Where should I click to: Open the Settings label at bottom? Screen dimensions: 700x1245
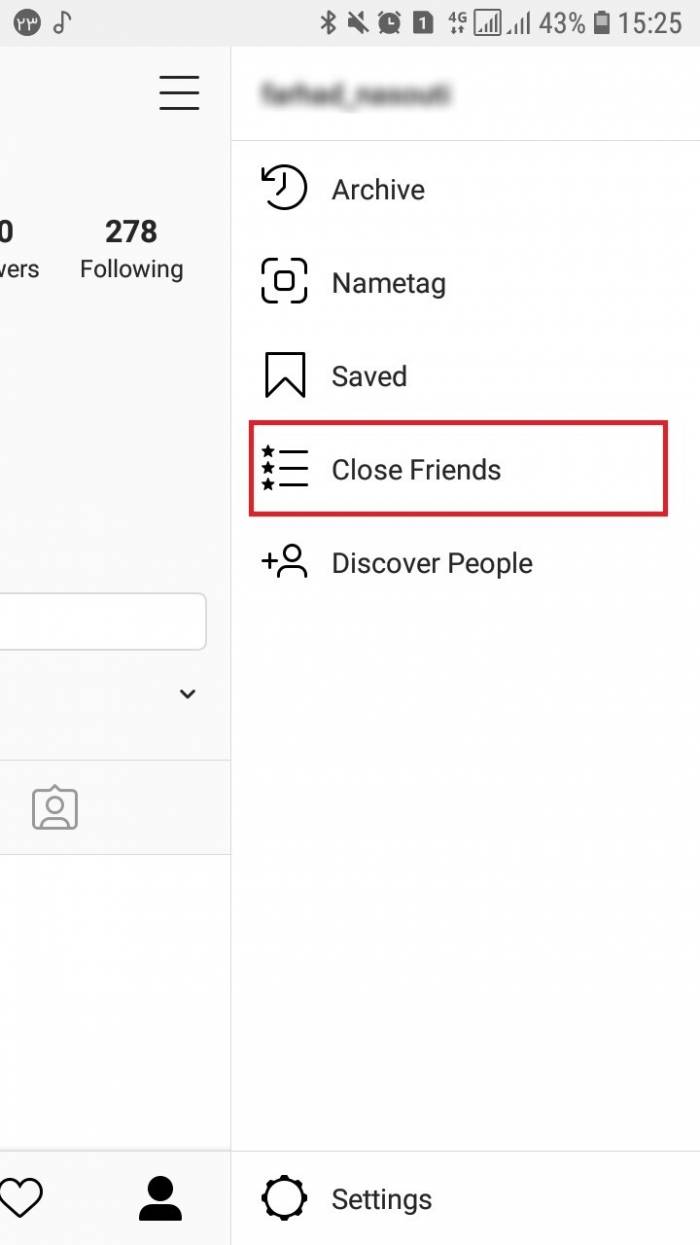382,1199
